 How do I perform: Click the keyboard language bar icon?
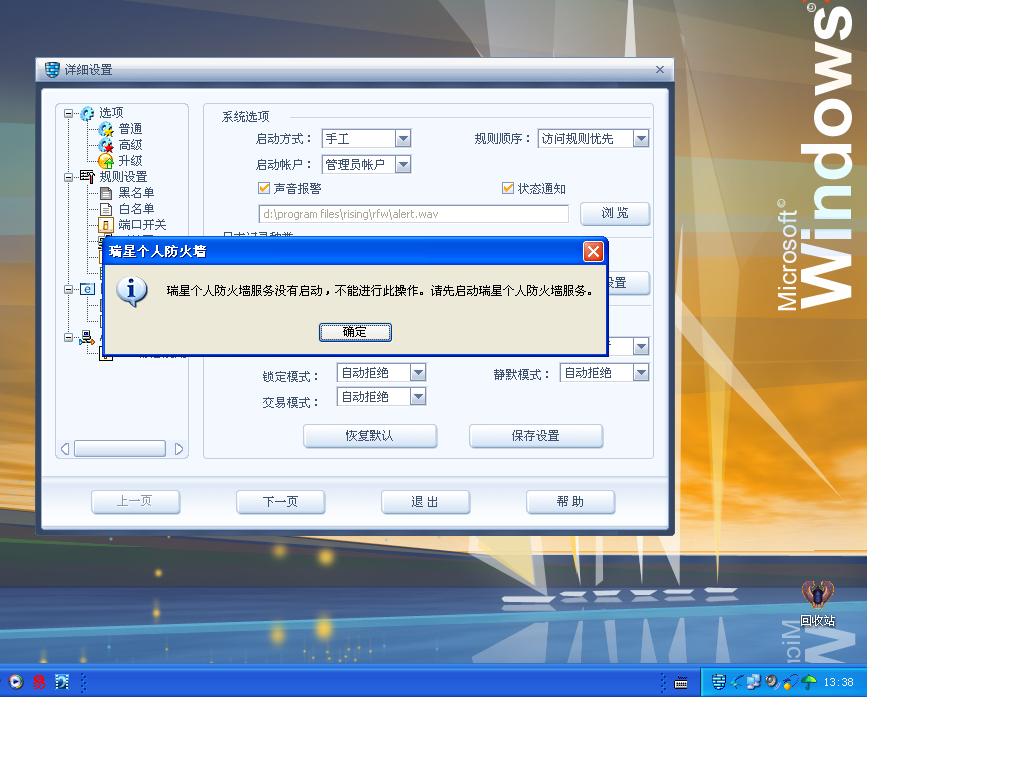(680, 682)
